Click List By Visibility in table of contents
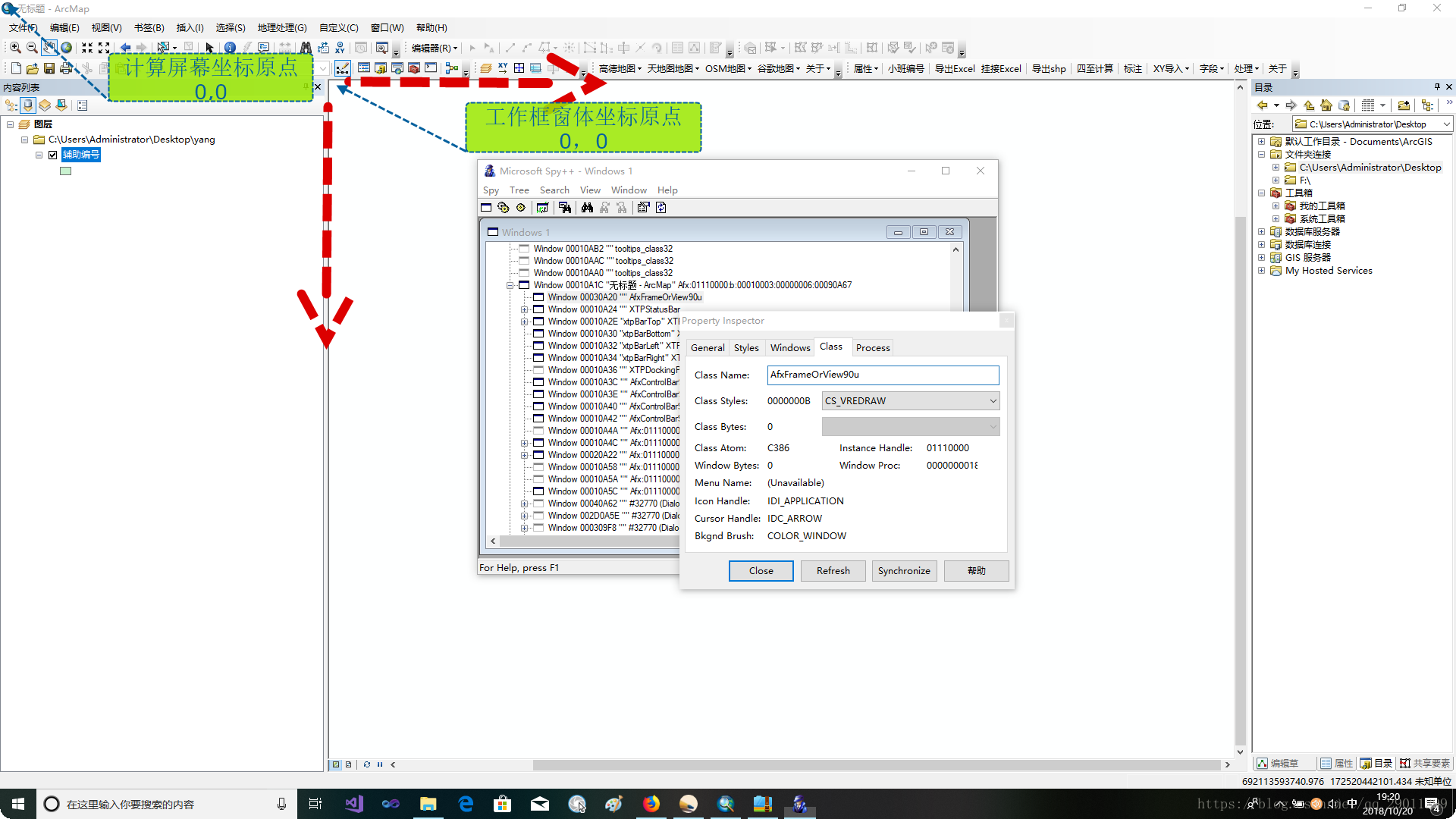 pyautogui.click(x=45, y=105)
